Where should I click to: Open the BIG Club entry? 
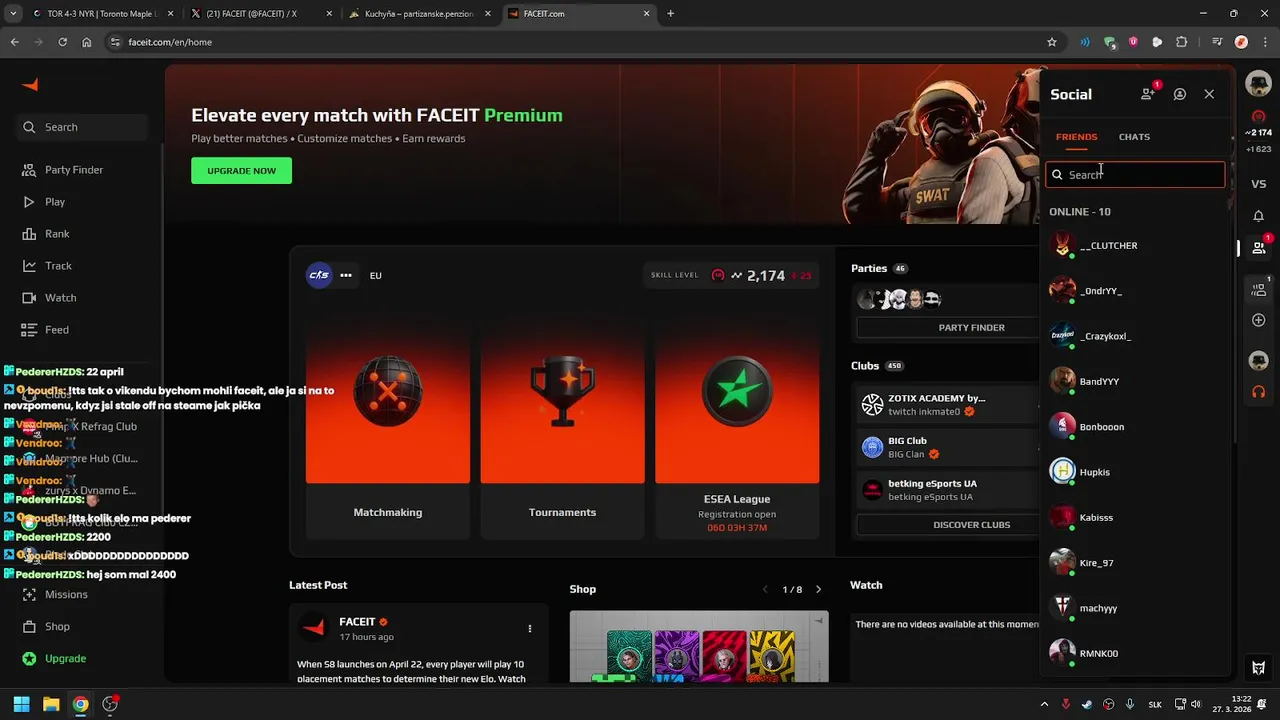click(948, 447)
